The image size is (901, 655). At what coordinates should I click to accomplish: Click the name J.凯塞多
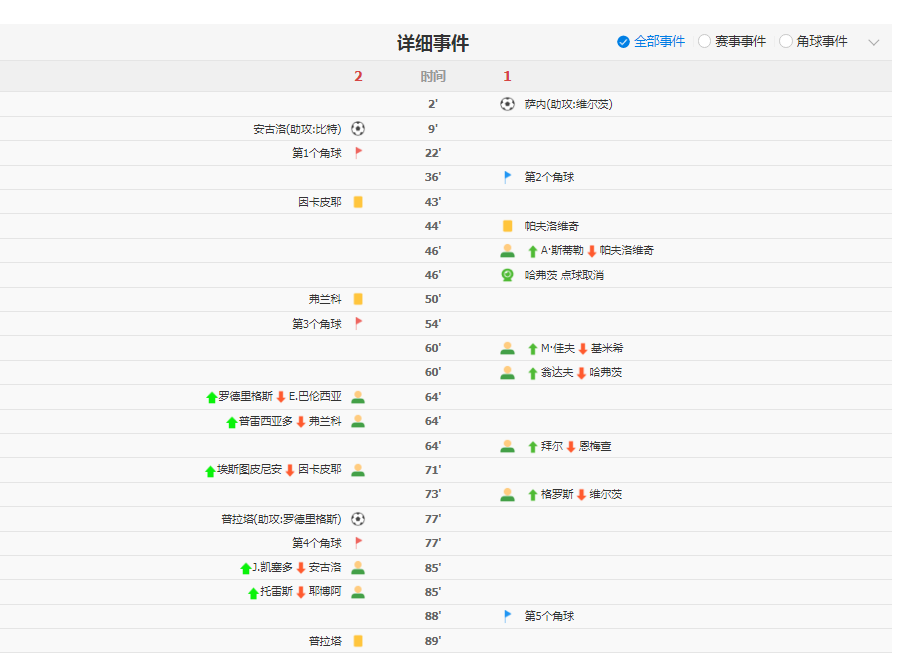(x=272, y=568)
